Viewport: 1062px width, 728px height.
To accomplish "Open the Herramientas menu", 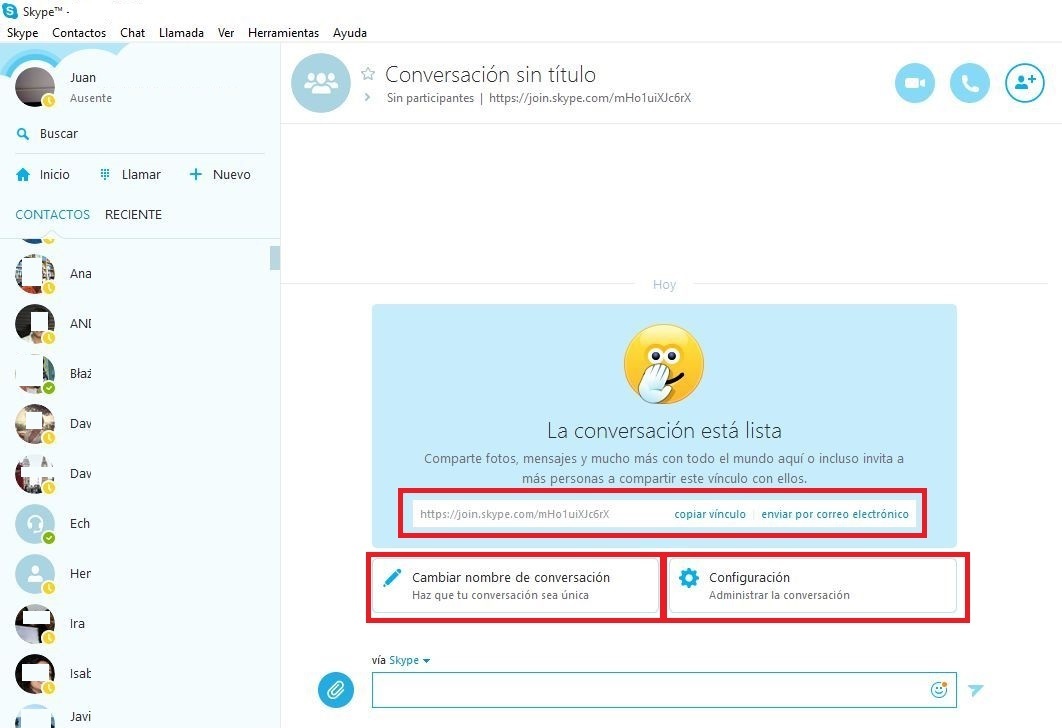I will click(x=283, y=33).
